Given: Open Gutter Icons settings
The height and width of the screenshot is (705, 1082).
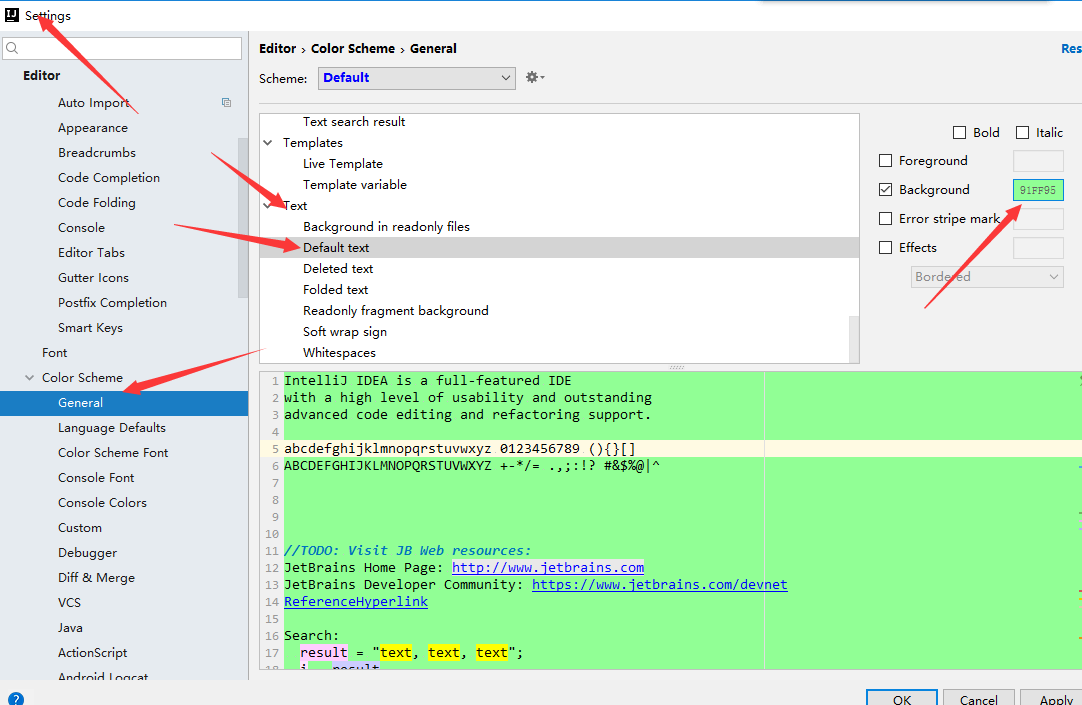Looking at the screenshot, I should pyautogui.click(x=93, y=278).
